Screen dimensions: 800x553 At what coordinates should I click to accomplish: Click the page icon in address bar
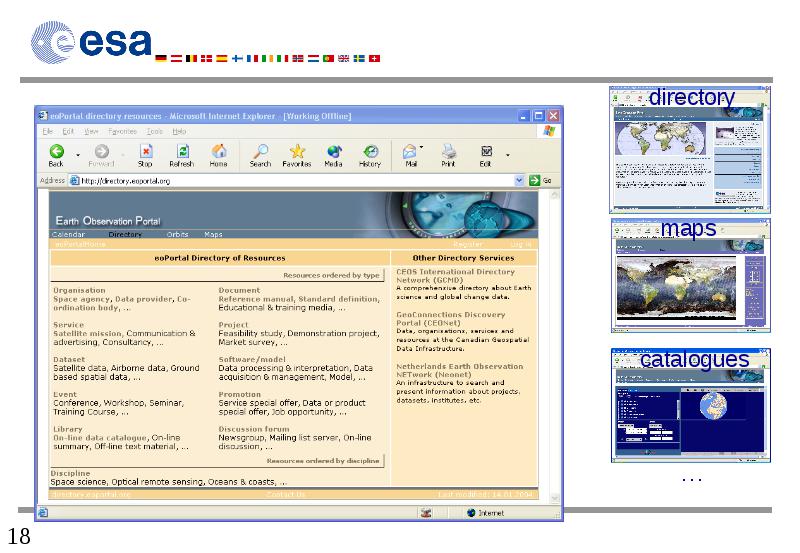[74, 180]
